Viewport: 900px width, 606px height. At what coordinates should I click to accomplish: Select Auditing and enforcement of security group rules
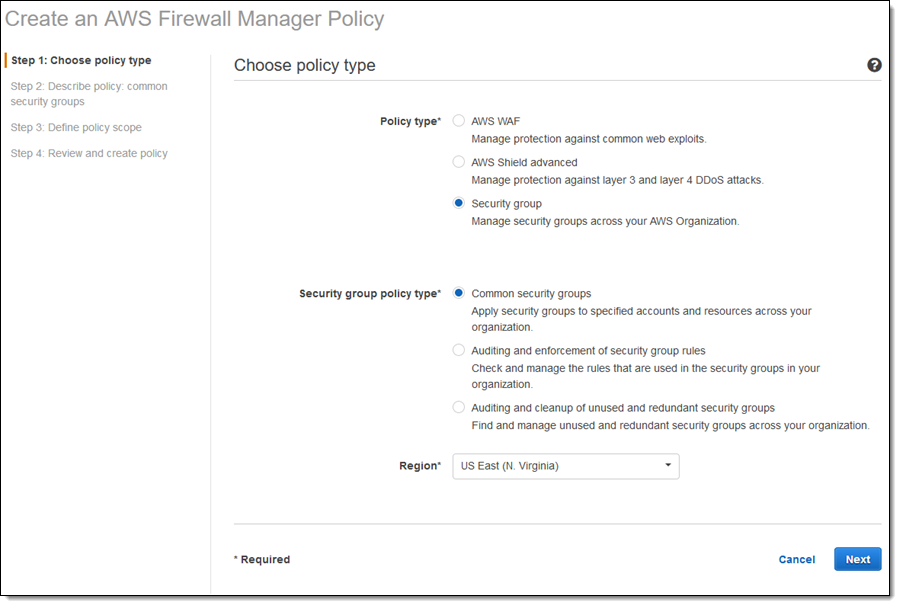click(459, 350)
